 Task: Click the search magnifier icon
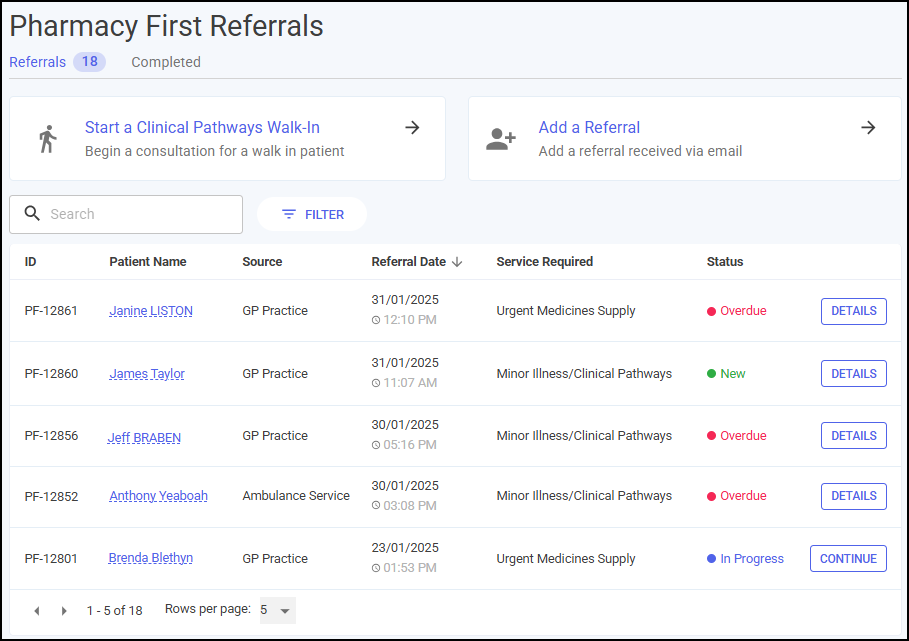point(32,214)
